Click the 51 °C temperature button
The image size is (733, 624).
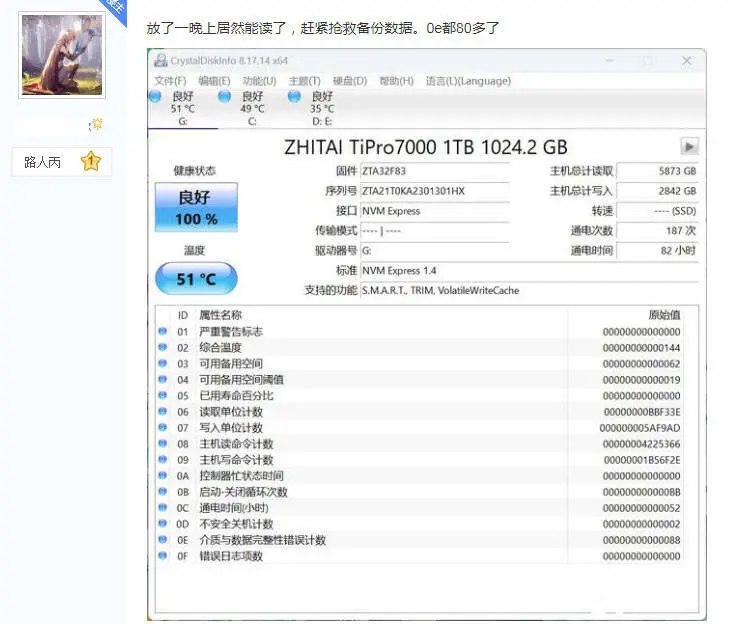click(x=196, y=279)
